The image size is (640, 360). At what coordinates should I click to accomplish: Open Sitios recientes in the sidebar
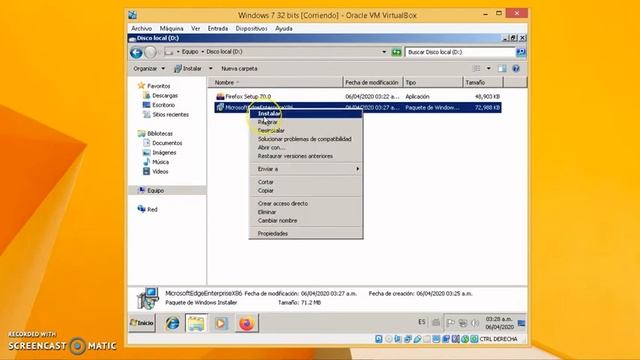pos(170,115)
